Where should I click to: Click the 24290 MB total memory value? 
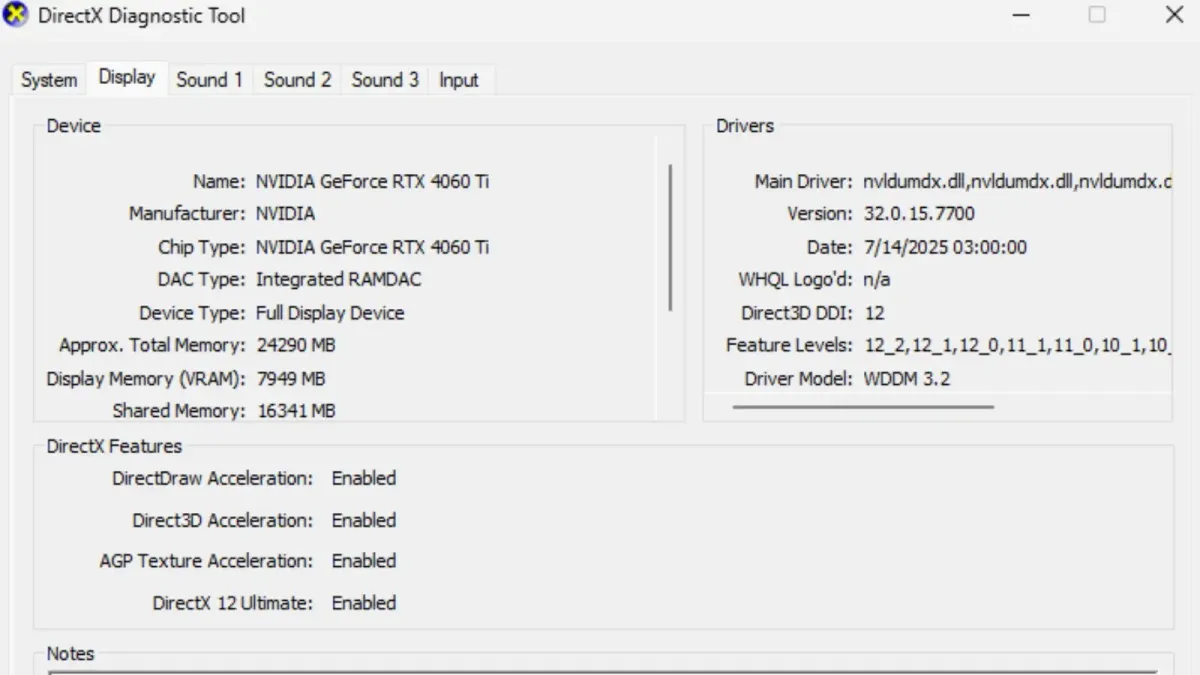pyautogui.click(x=296, y=345)
